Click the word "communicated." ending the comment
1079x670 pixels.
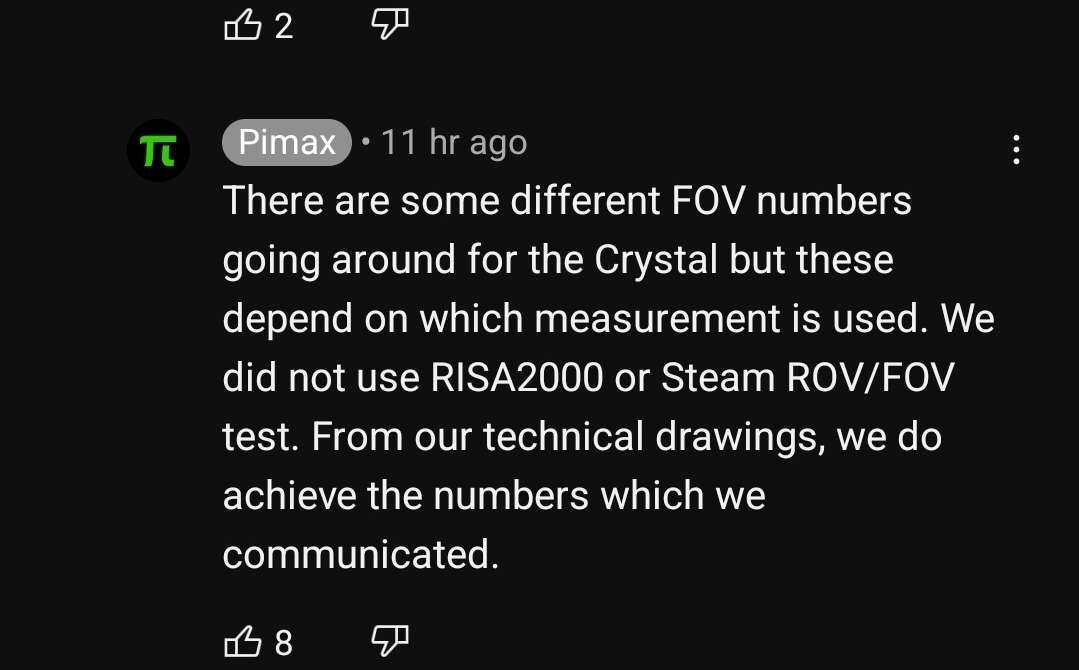360,555
